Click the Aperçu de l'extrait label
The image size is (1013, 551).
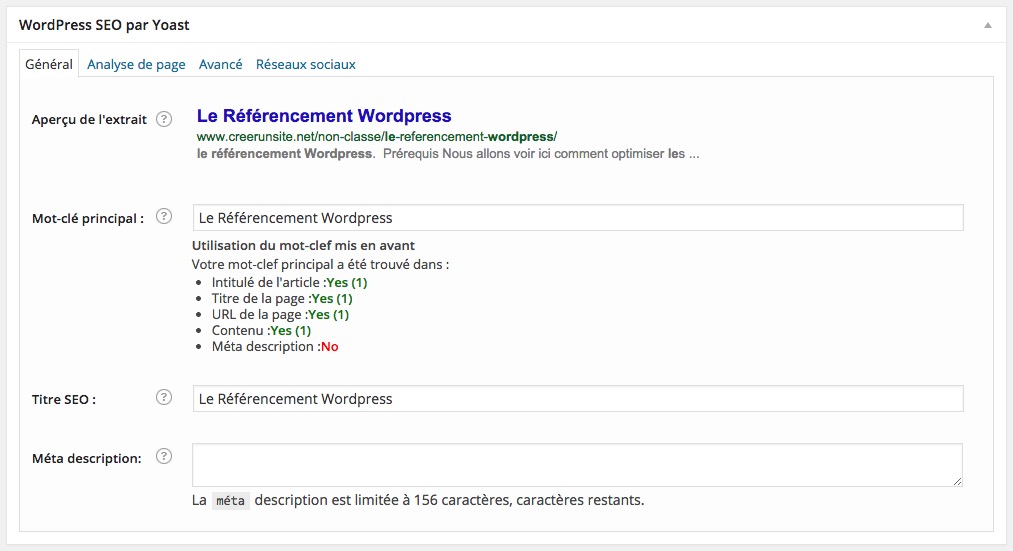(x=89, y=120)
